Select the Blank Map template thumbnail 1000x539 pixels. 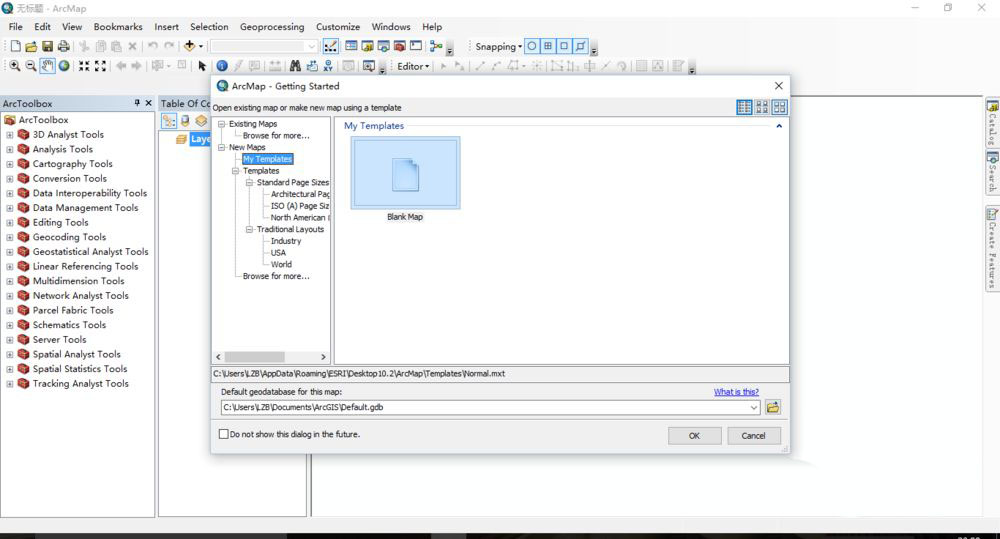tap(405, 174)
